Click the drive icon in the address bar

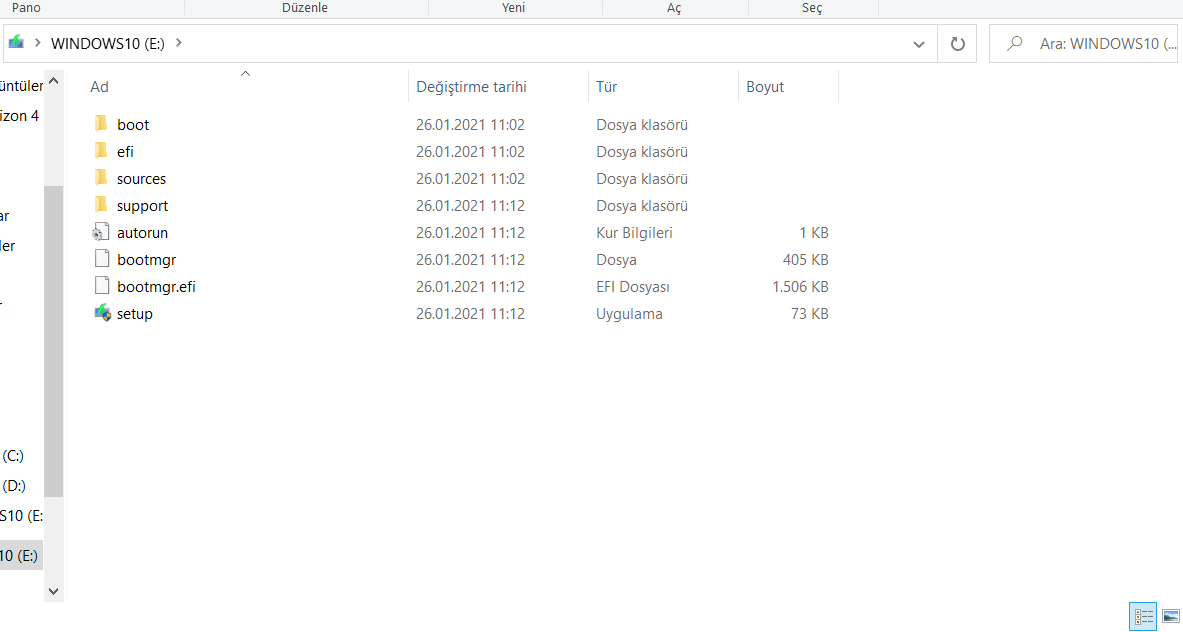click(16, 42)
